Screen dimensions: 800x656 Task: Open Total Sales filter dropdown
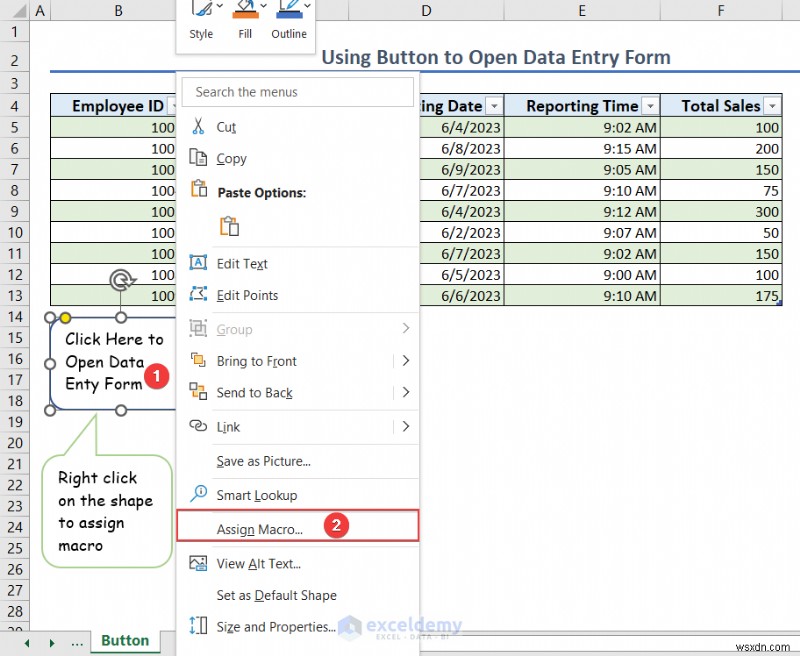(x=772, y=106)
